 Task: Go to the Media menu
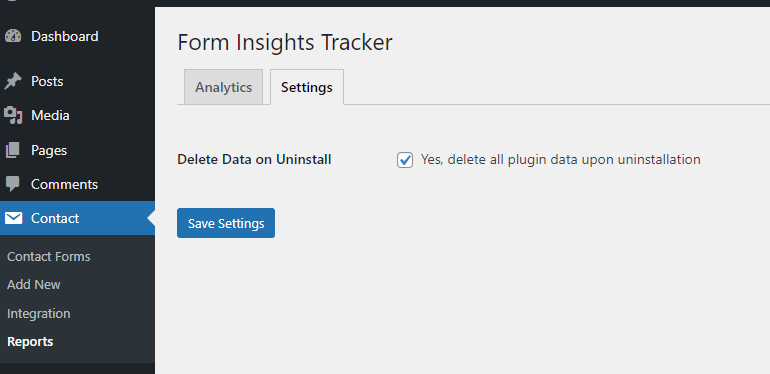50,116
